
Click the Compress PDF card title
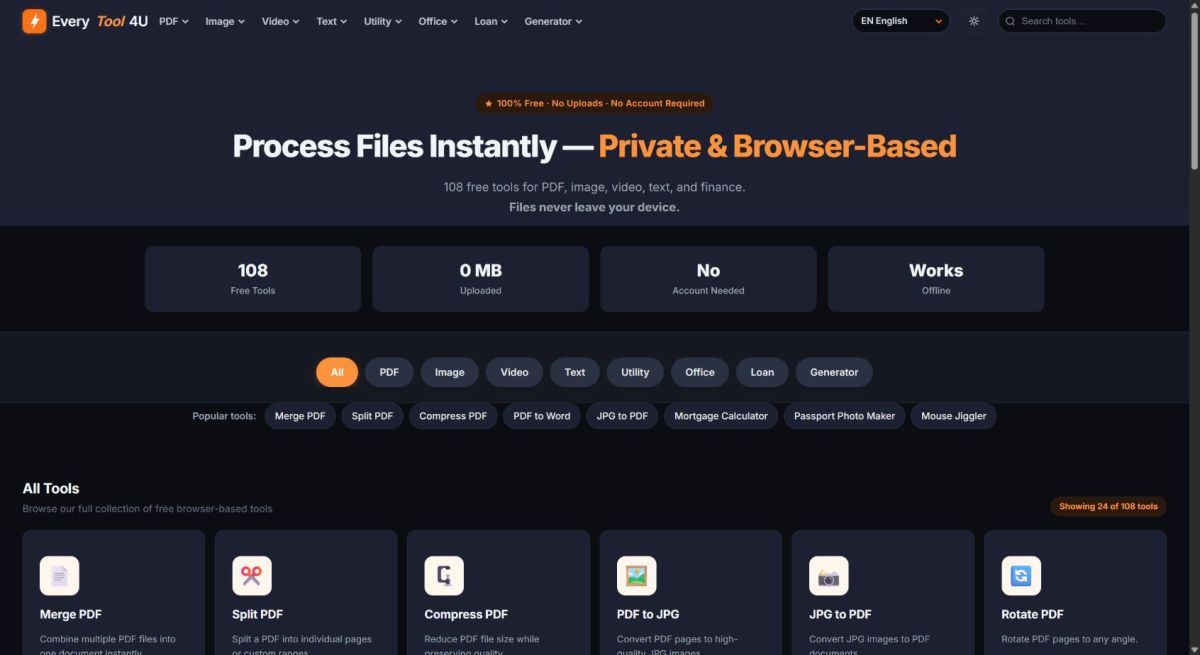point(466,614)
